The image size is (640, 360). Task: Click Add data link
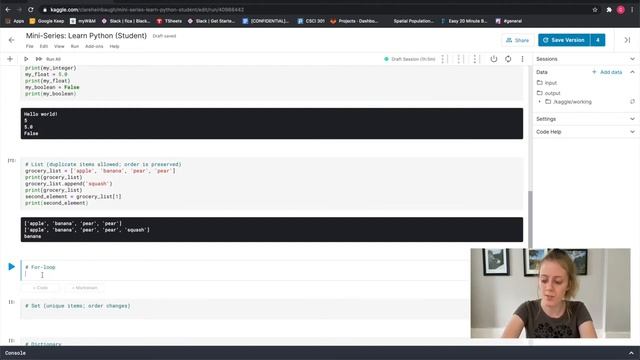(x=607, y=72)
